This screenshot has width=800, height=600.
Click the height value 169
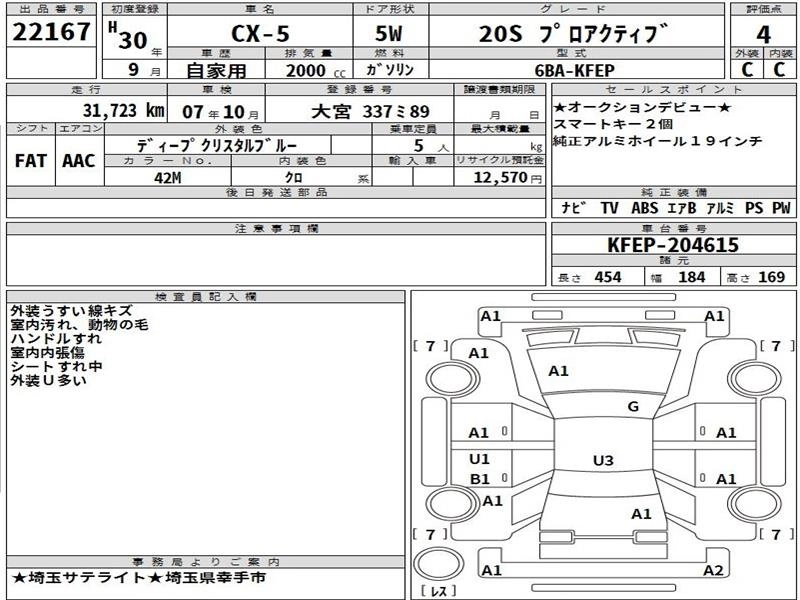click(x=771, y=277)
